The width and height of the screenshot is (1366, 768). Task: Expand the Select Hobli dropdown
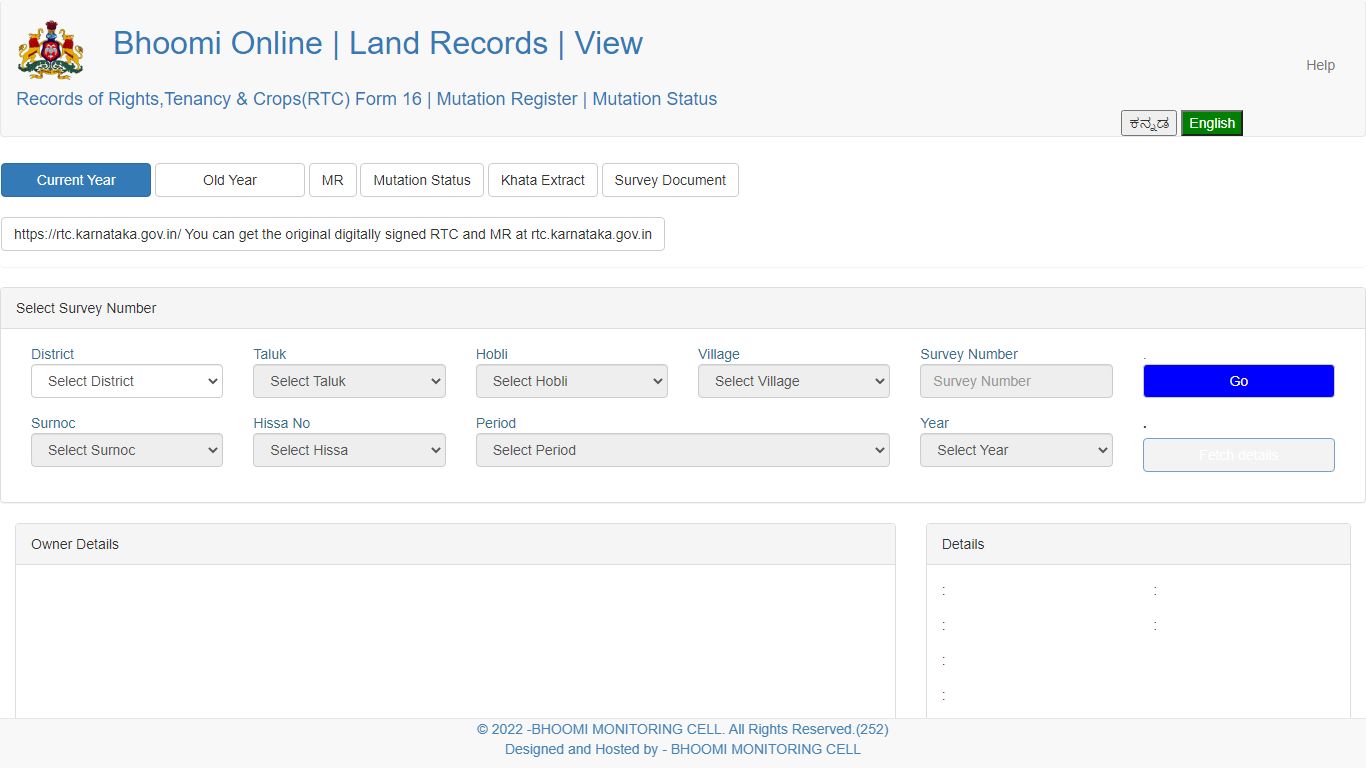572,381
